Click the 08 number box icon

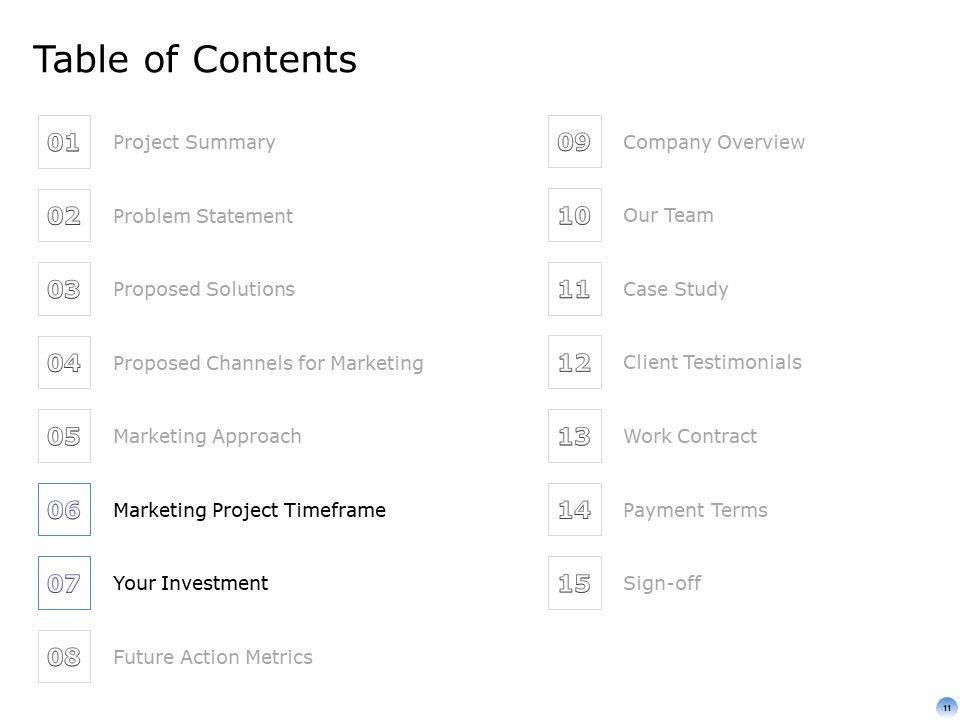coord(64,657)
